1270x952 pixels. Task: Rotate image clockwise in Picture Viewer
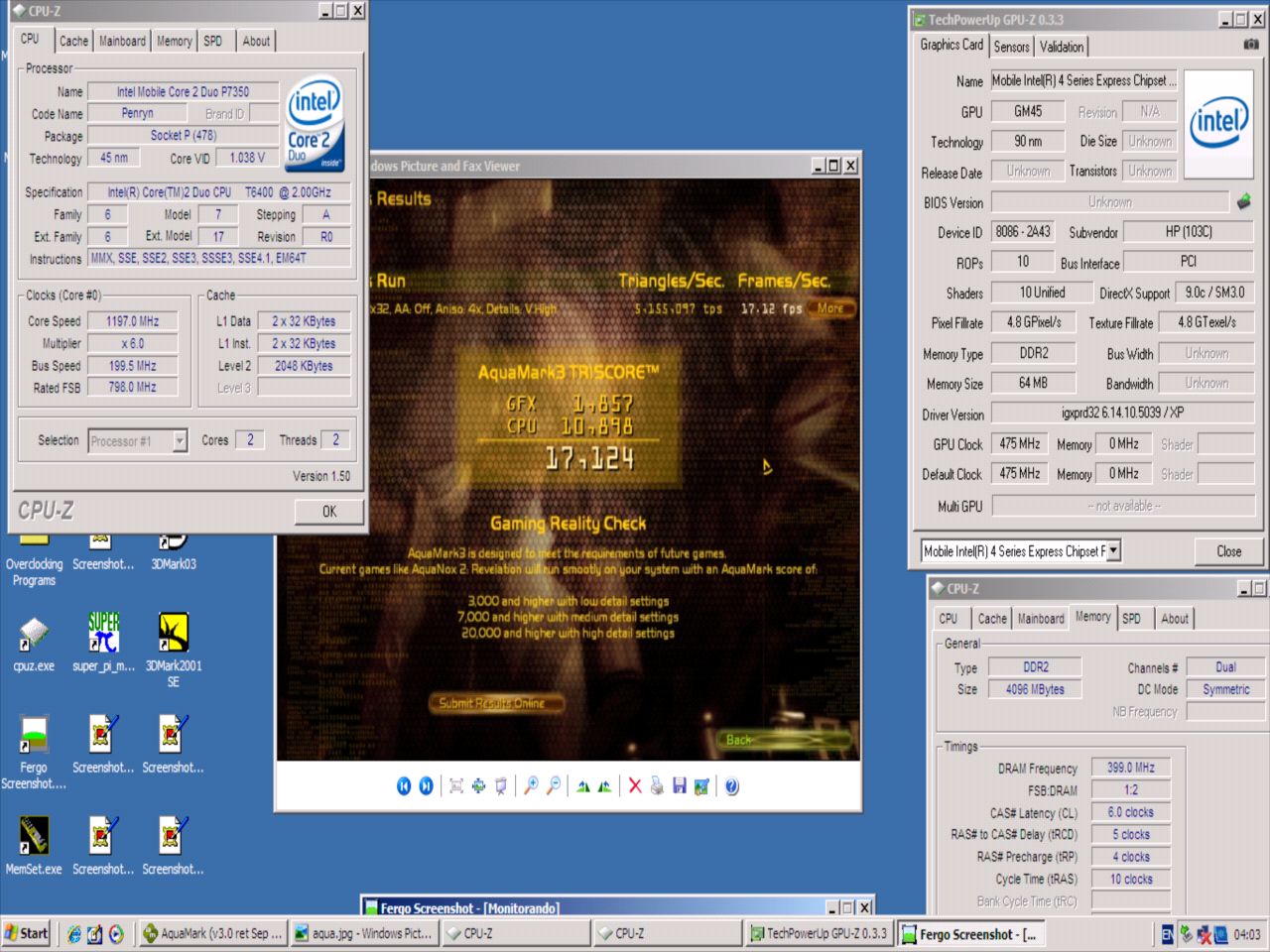coord(583,786)
